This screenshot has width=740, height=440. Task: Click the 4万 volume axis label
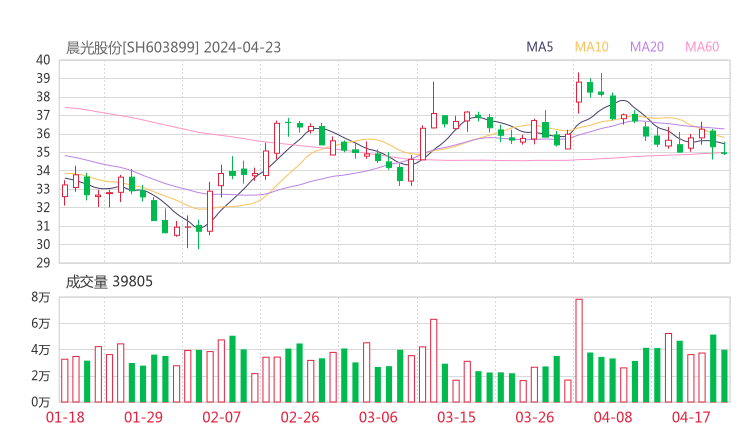coord(41,350)
